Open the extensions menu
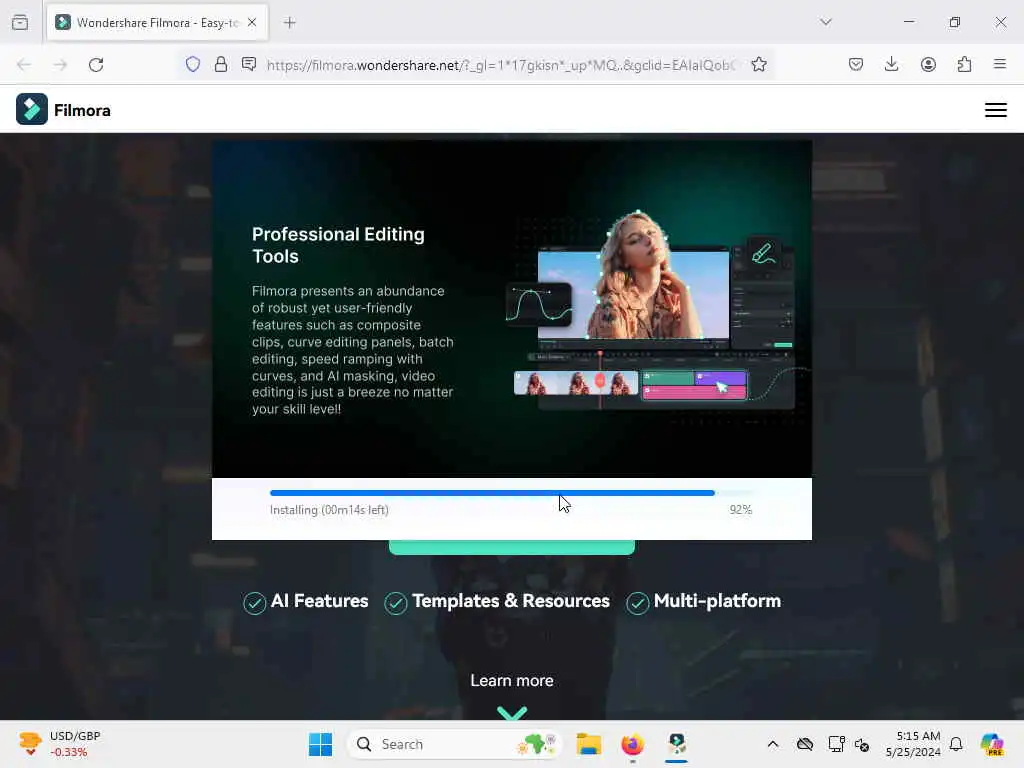The image size is (1024, 768). click(x=964, y=64)
